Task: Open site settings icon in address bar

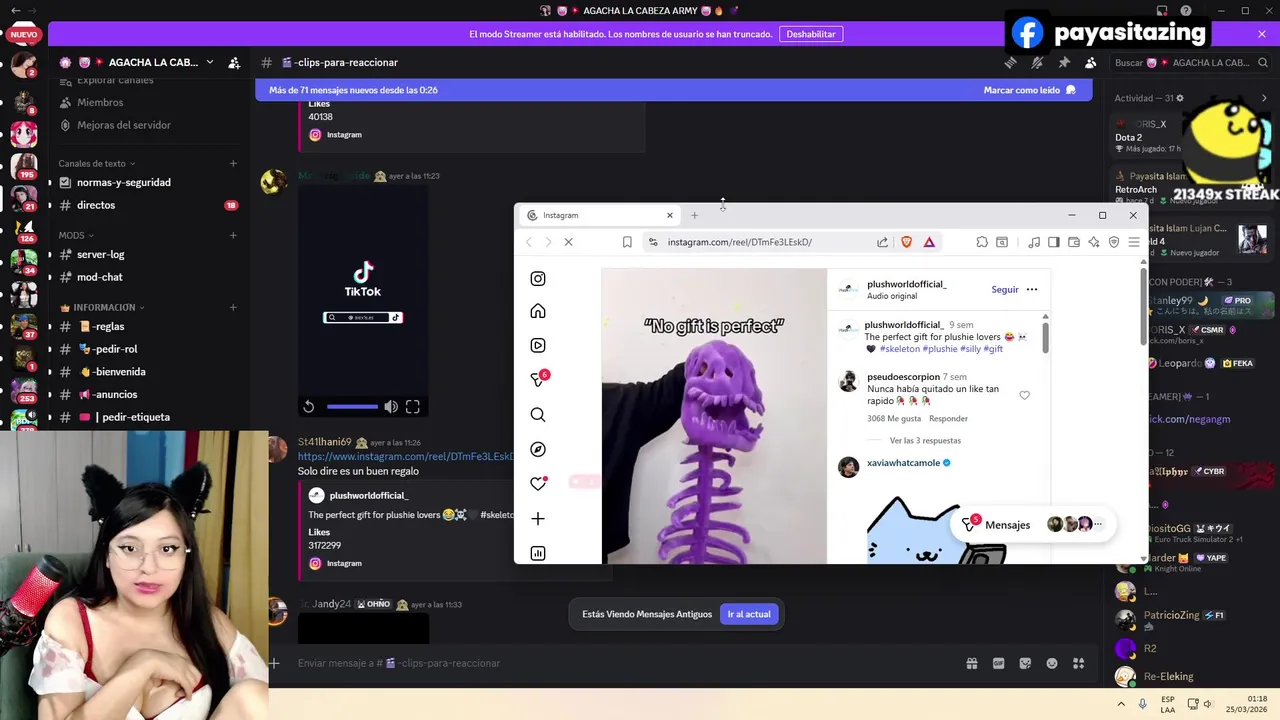Action: pyautogui.click(x=653, y=242)
